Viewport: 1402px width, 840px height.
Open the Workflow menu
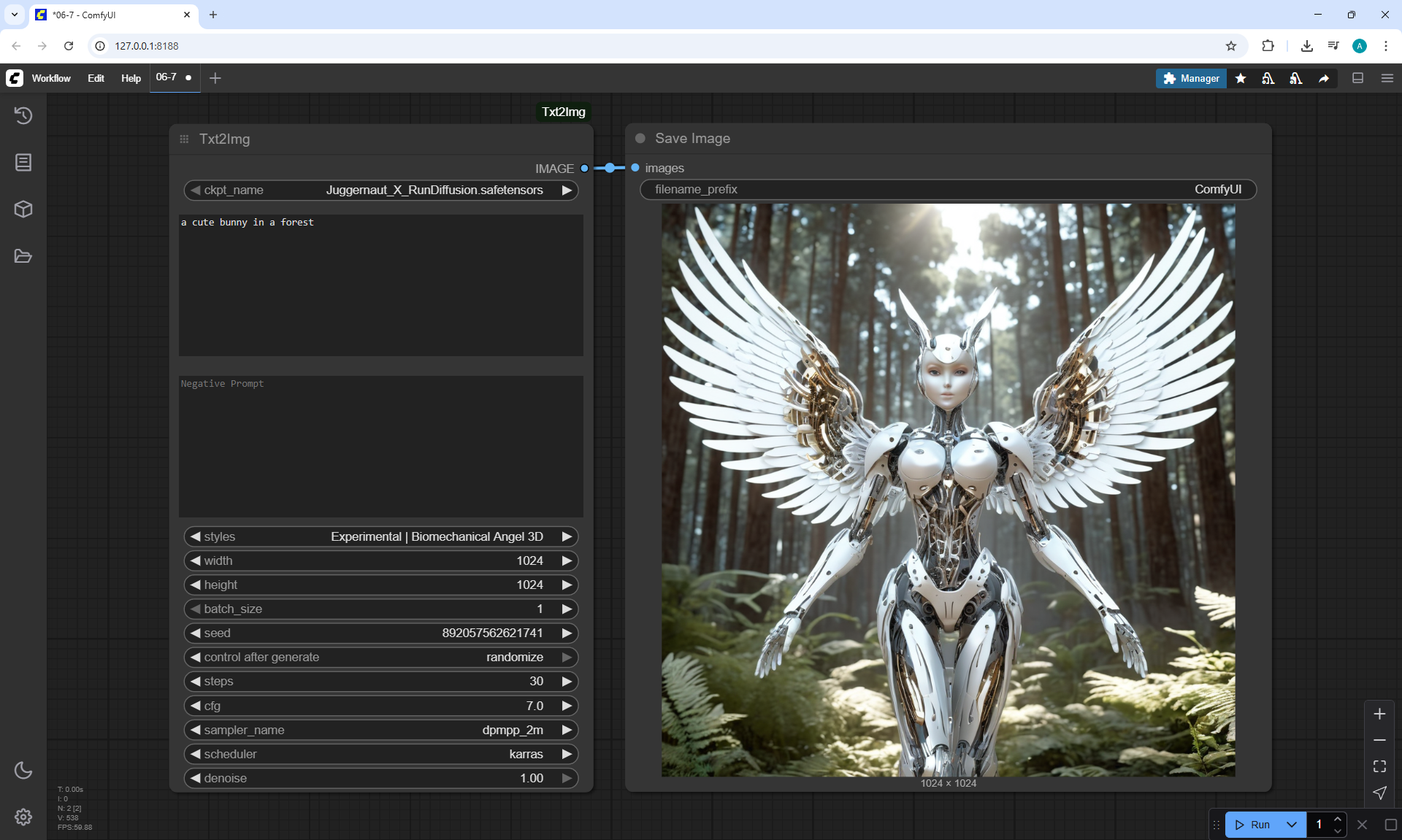(51, 78)
